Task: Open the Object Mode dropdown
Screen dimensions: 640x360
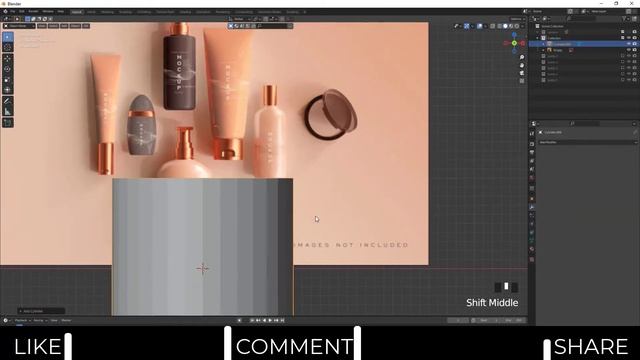Action: click(x=19, y=26)
